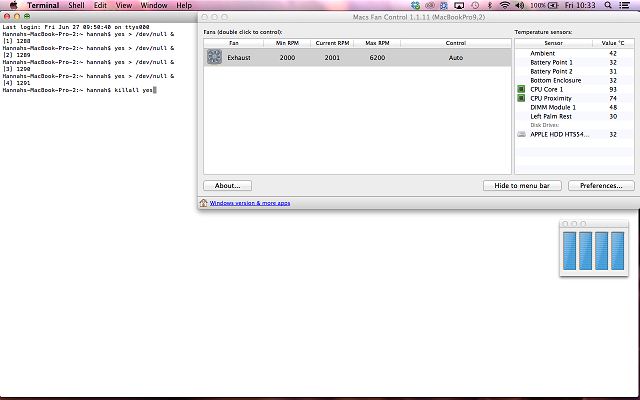
Task: Zoom the Terminal window with green button
Action: 27,16
